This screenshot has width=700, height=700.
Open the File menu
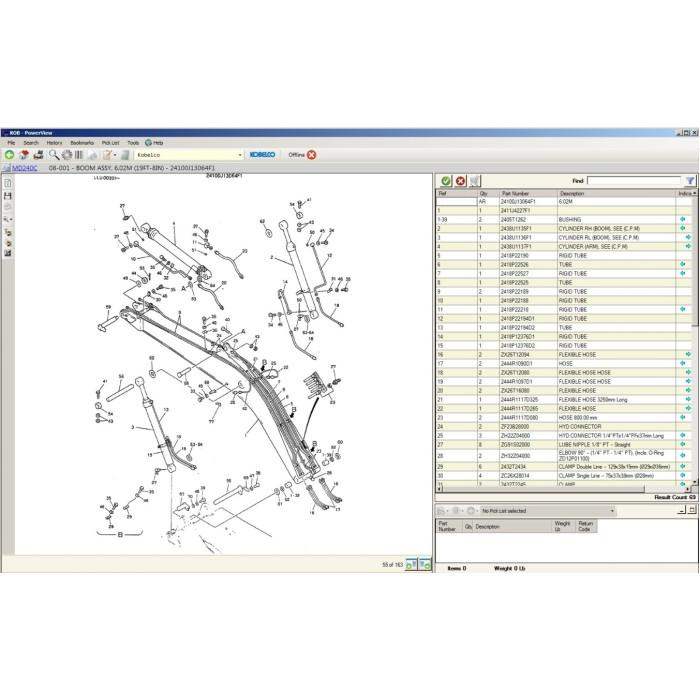pyautogui.click(x=11, y=143)
